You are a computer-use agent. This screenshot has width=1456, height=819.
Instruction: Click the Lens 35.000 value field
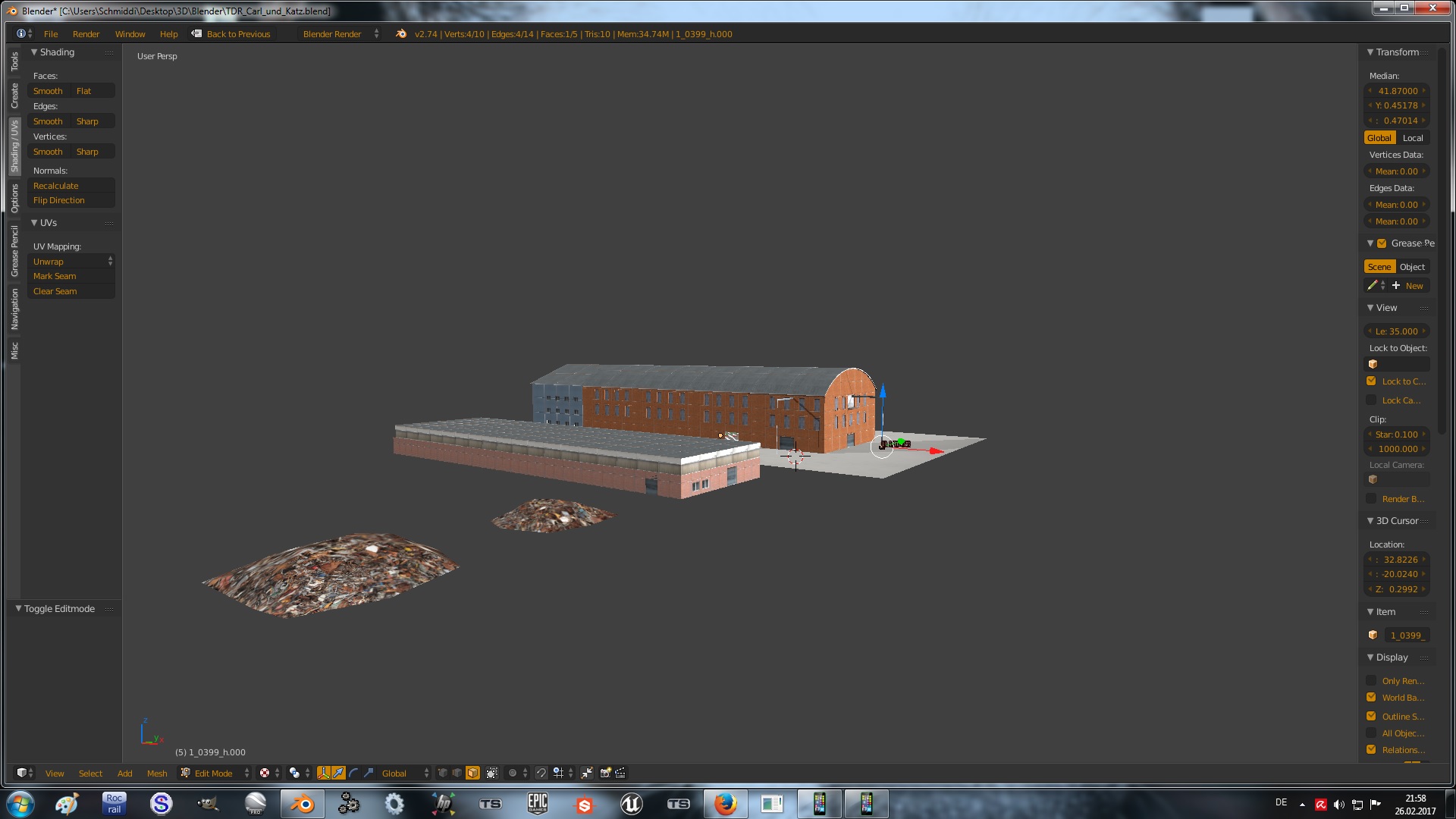coord(1396,331)
